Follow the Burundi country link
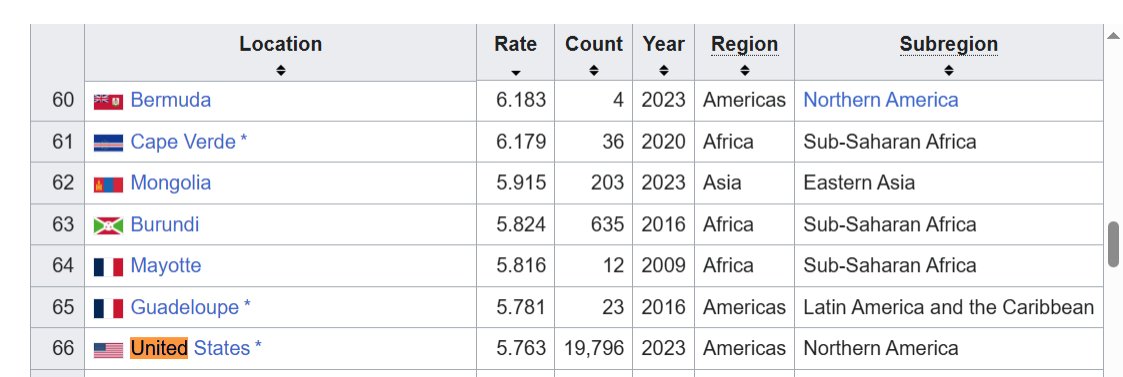 165,224
